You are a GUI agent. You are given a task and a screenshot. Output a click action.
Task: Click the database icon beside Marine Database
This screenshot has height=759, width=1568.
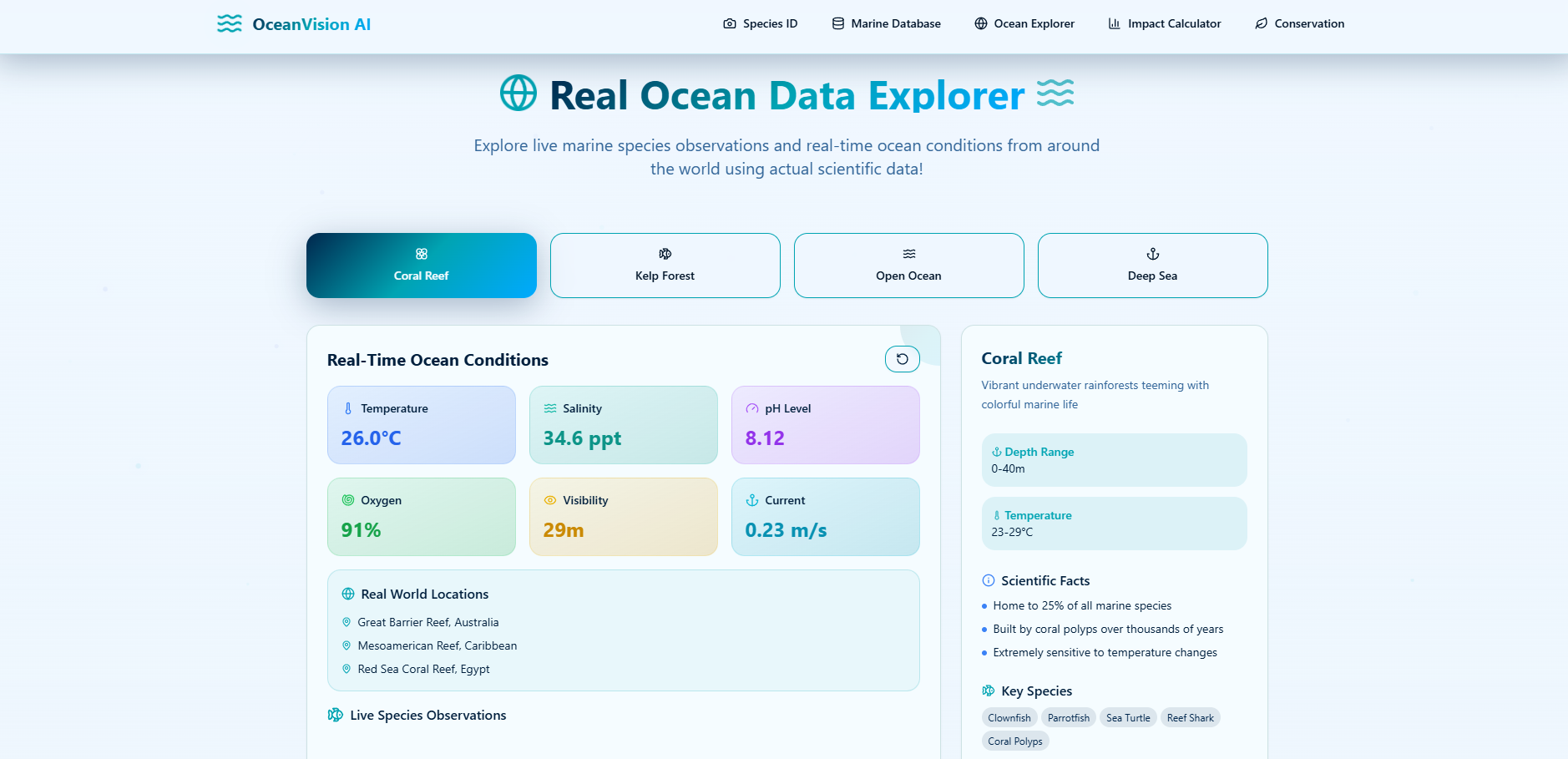[838, 23]
